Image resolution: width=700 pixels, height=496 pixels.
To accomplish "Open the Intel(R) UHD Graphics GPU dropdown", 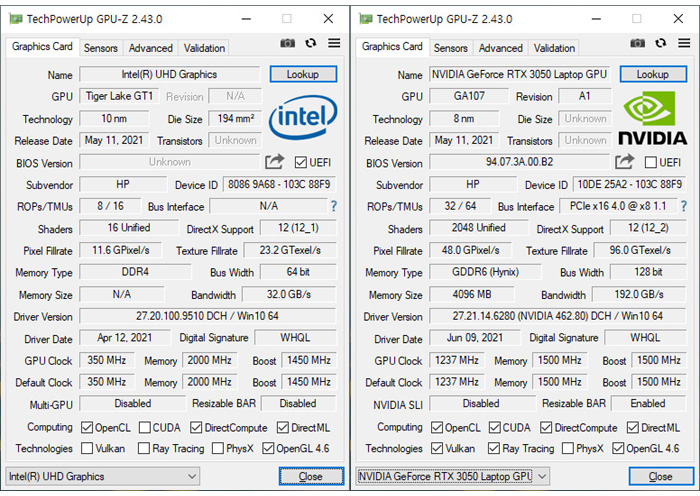I will pyautogui.click(x=102, y=476).
